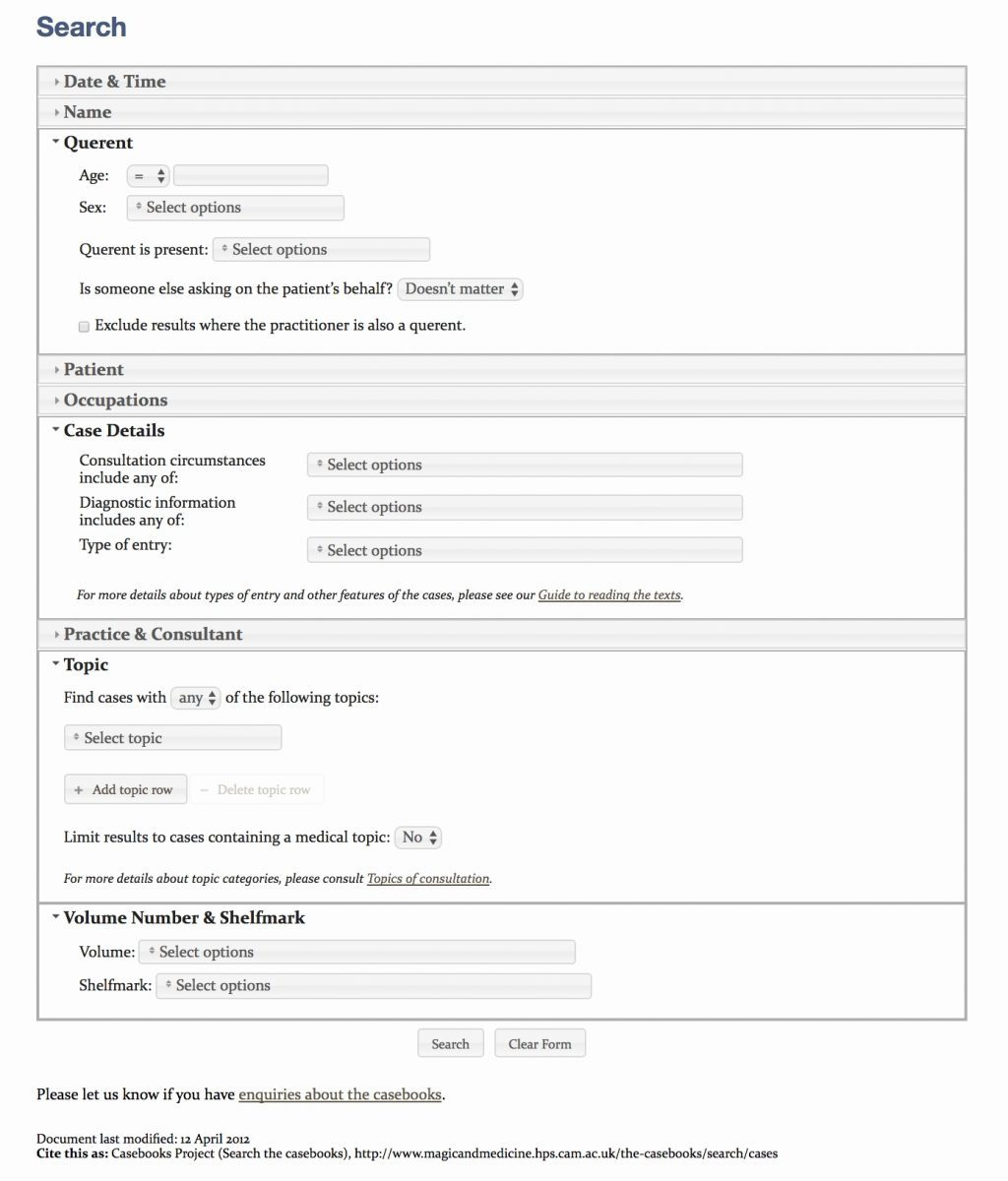Open the Type of entry dropdown

click(x=525, y=550)
